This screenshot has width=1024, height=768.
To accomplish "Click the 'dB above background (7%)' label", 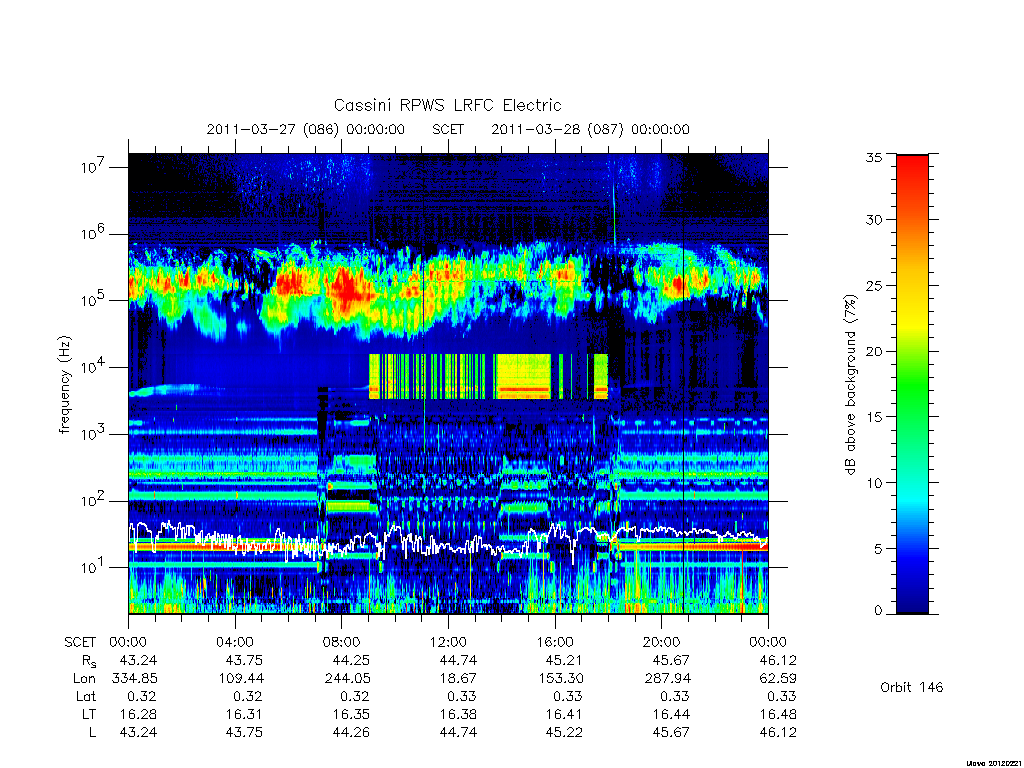I will click(x=850, y=385).
